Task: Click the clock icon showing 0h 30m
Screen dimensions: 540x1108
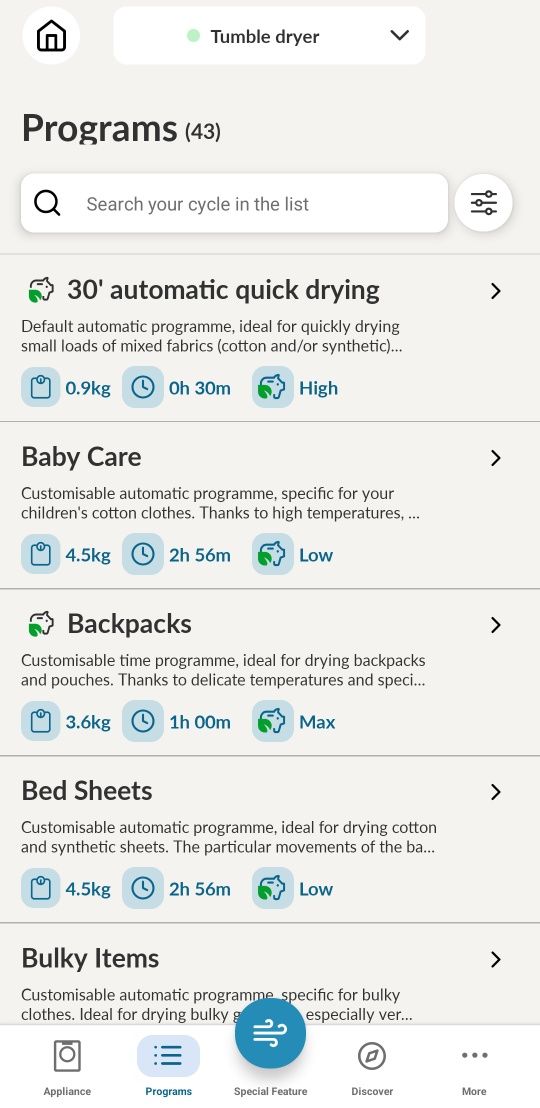Action: (143, 387)
